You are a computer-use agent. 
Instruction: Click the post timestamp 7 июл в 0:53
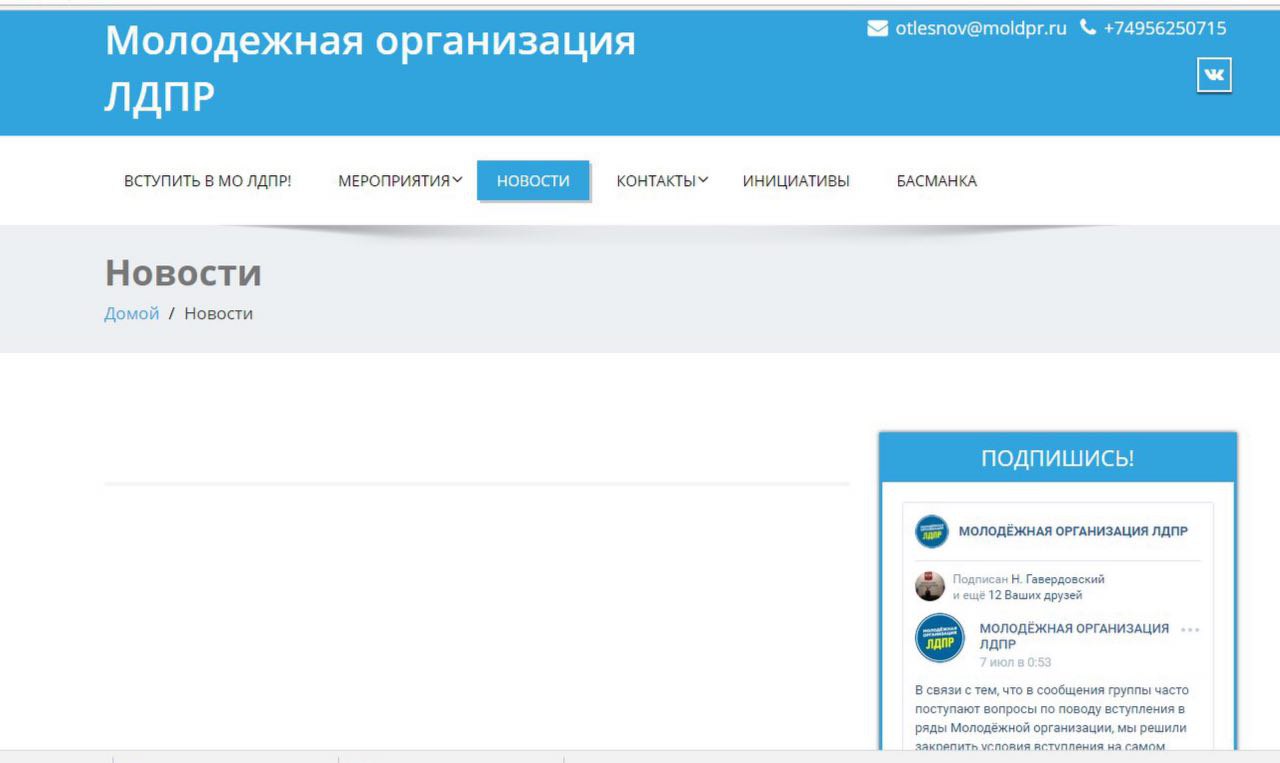pos(1015,662)
